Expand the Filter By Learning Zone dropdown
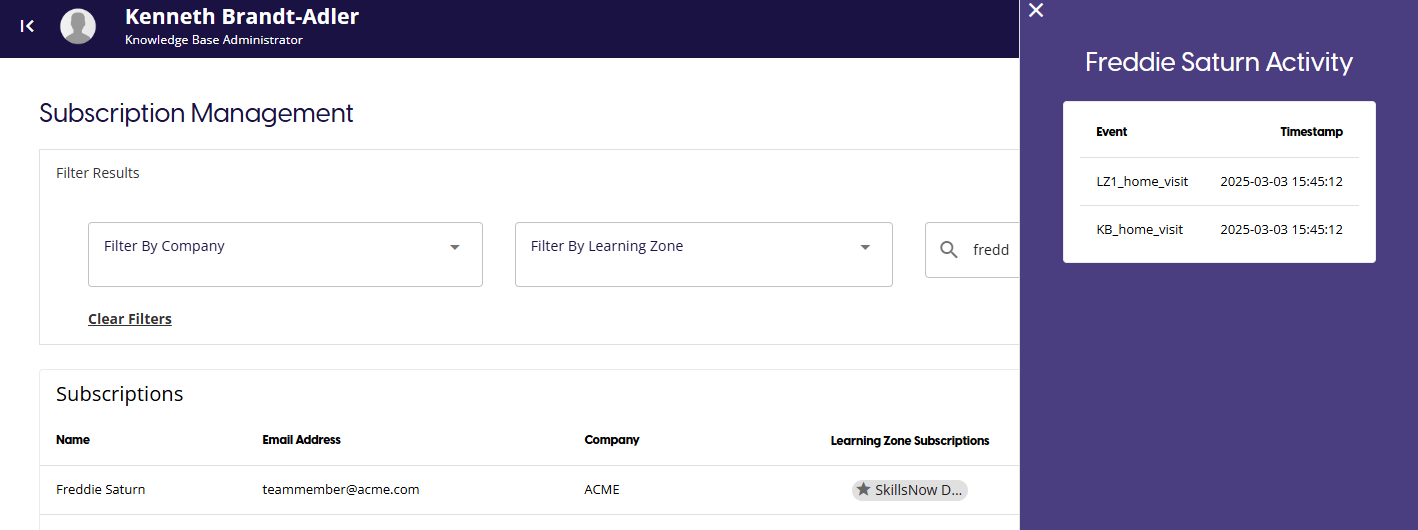 [703, 254]
